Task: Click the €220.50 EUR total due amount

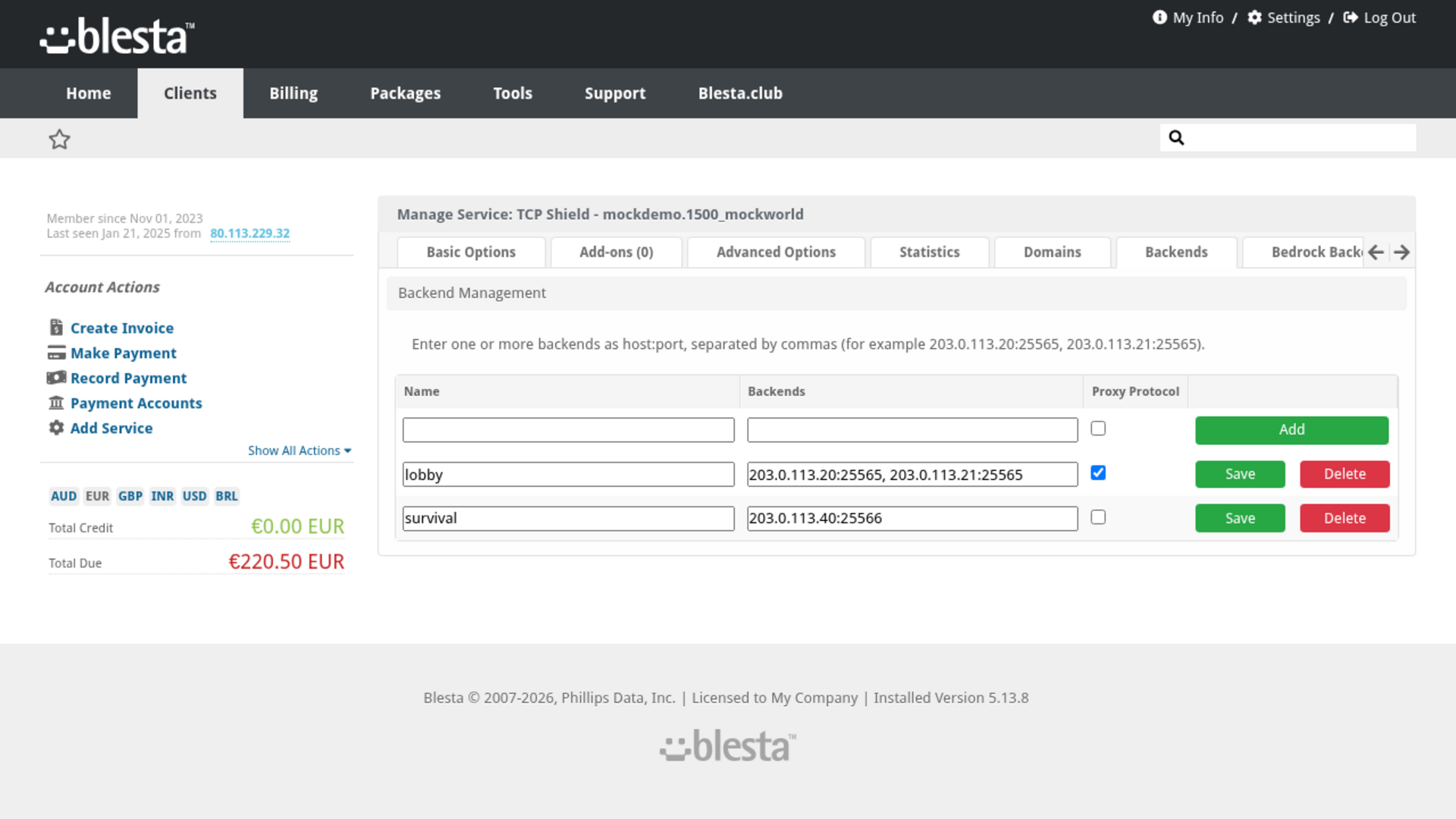Action: click(287, 562)
